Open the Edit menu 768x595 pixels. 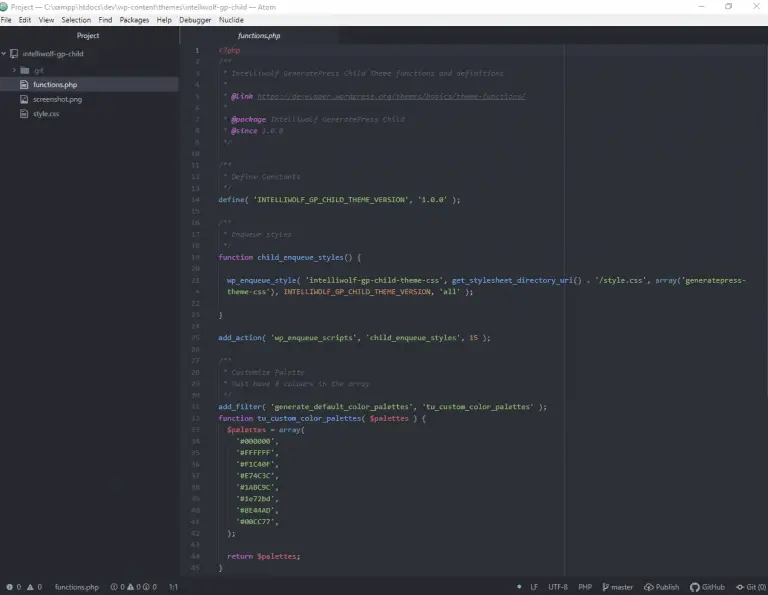24,20
